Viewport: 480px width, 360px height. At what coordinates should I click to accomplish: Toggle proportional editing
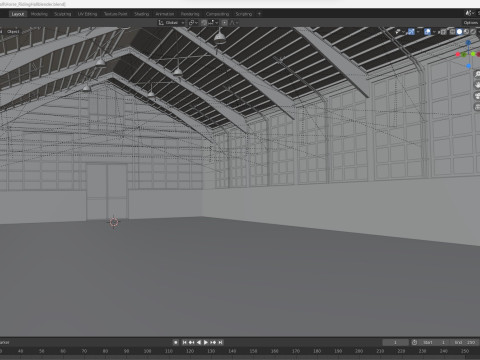click(224, 23)
